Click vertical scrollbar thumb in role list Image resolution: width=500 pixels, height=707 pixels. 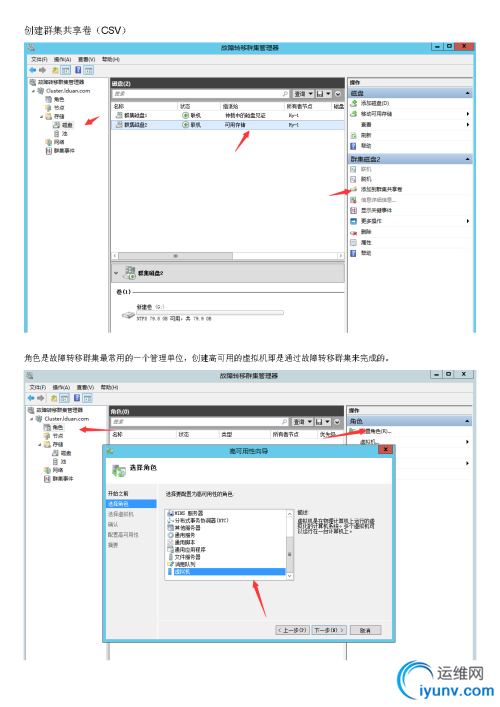(289, 555)
